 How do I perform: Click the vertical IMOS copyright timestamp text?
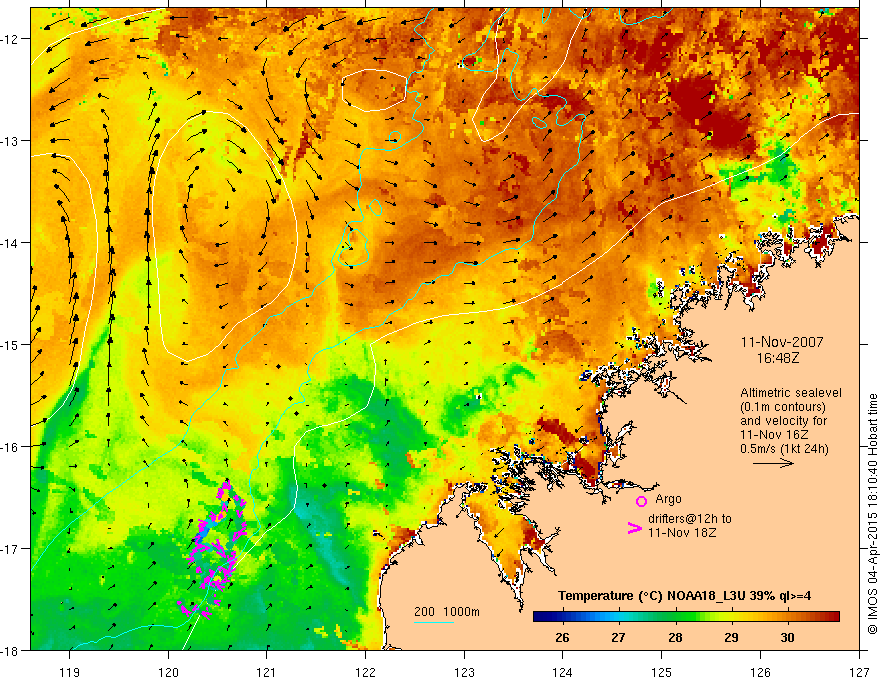point(872,514)
